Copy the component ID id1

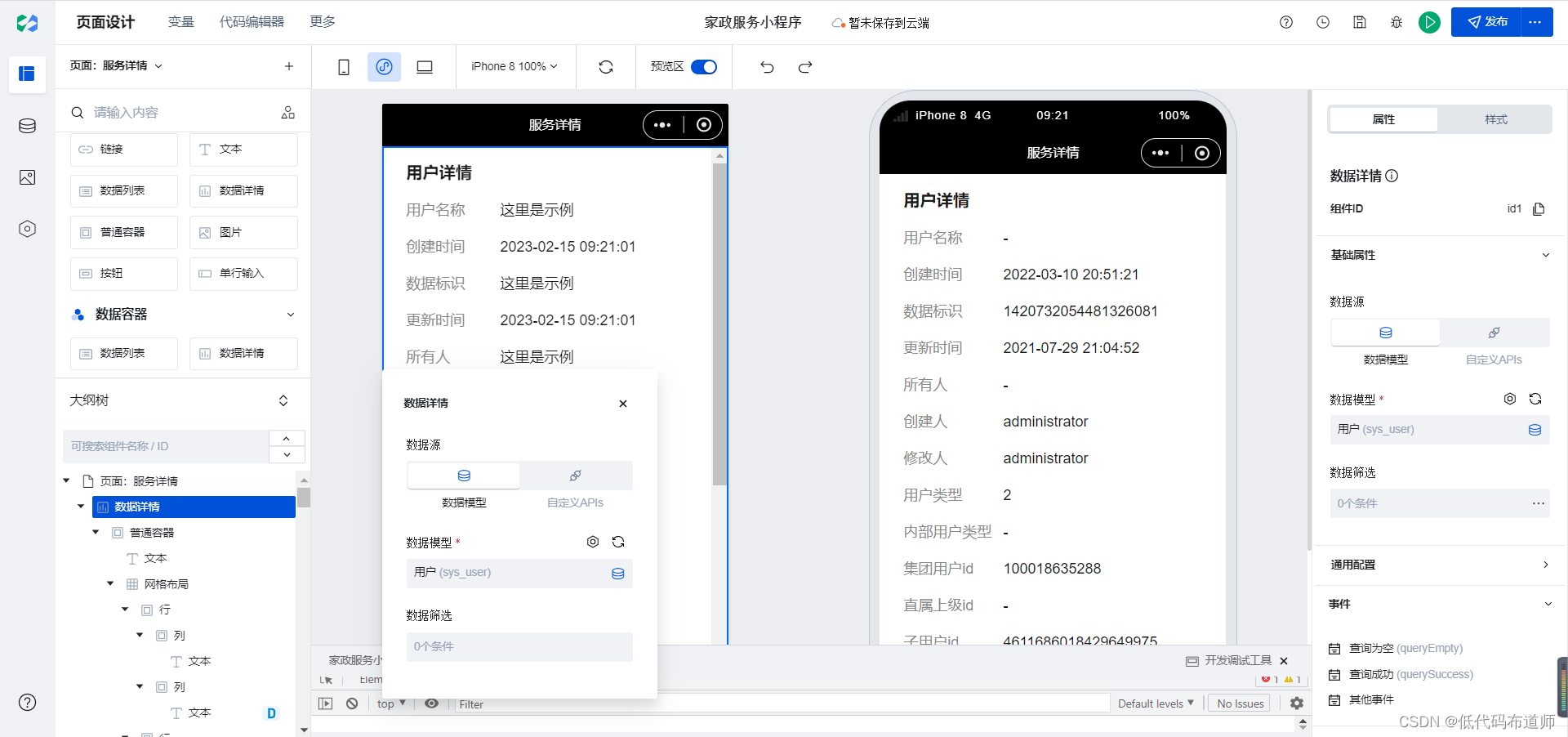pos(1539,209)
